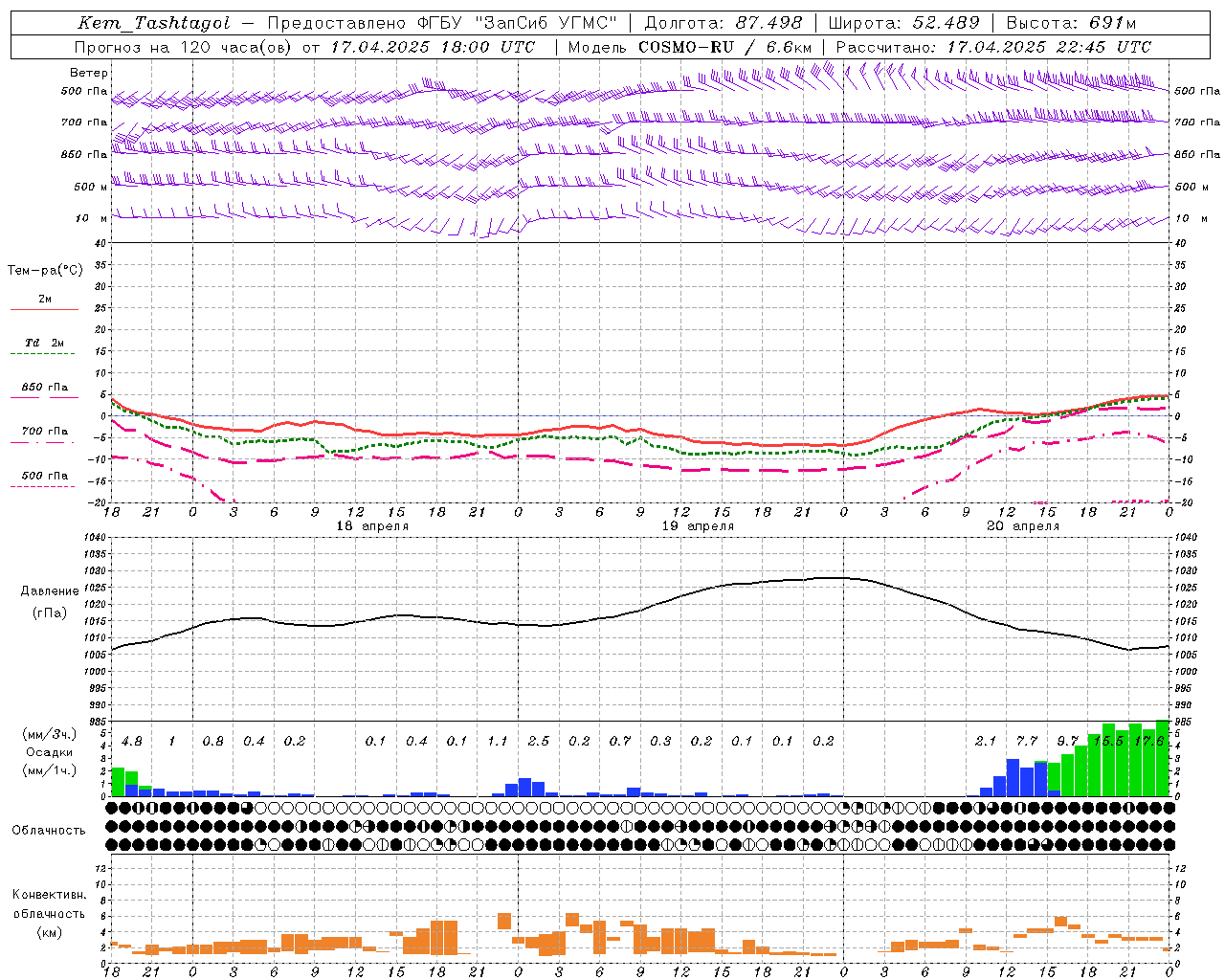Click the "(мм/1ч.)" precipitation unit label
The width and height of the screenshot is (1225, 980).
[x=50, y=770]
